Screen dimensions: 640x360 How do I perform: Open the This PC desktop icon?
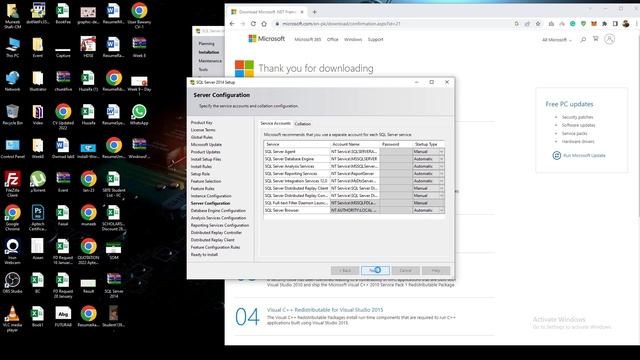(x=12, y=47)
